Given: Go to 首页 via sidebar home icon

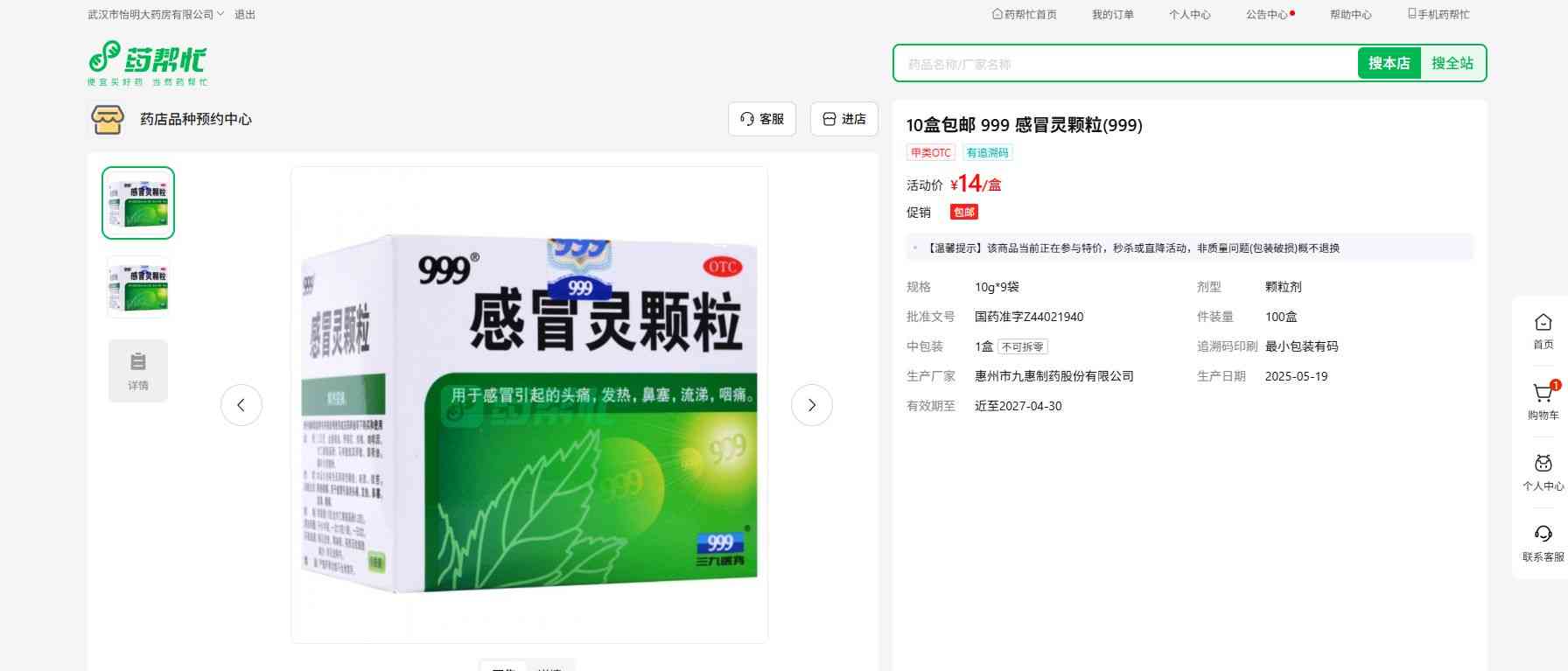Looking at the screenshot, I should (x=1543, y=331).
